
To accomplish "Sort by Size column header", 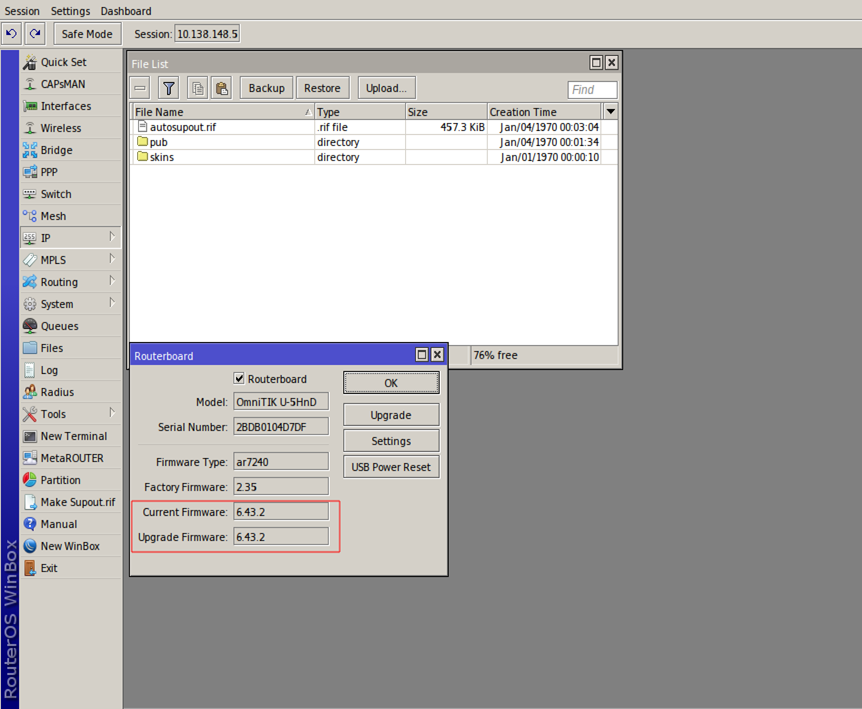I will pos(446,112).
